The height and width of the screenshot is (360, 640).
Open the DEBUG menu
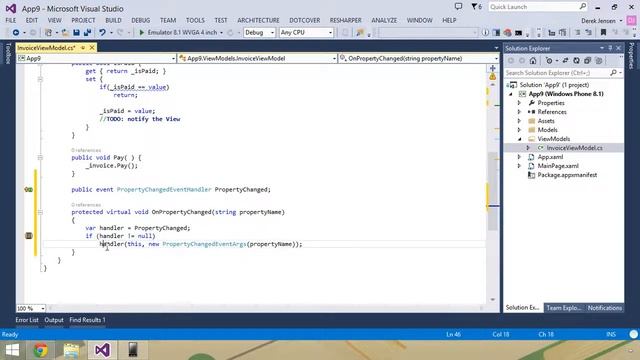[x=140, y=20]
